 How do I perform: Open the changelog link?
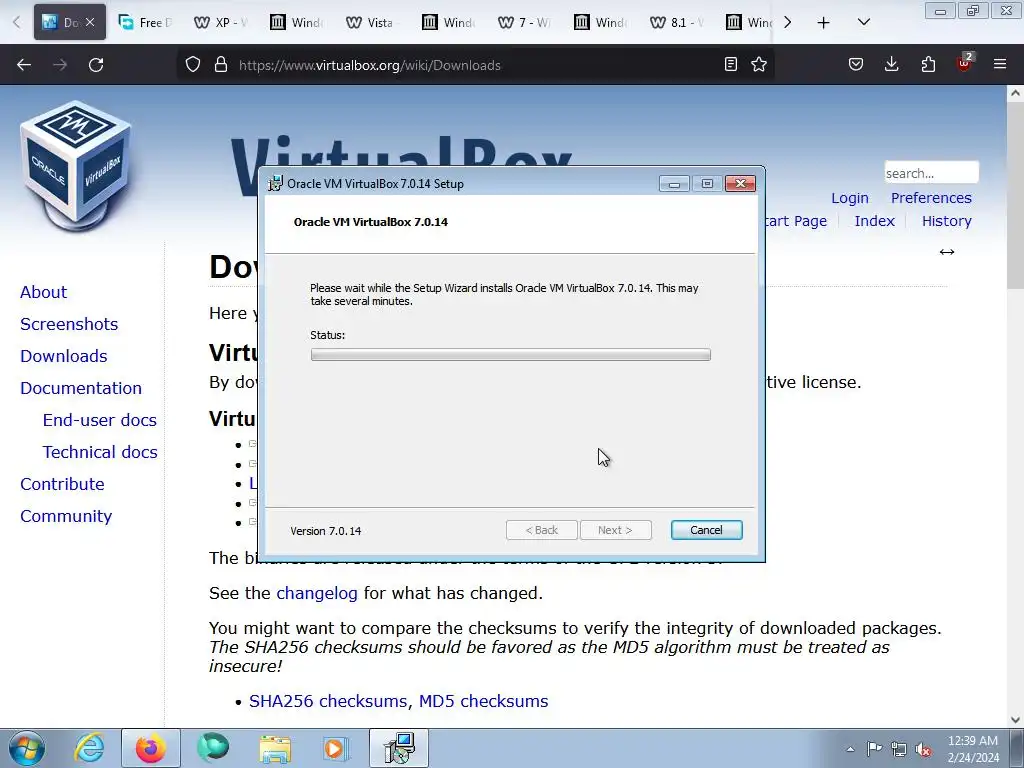(317, 593)
